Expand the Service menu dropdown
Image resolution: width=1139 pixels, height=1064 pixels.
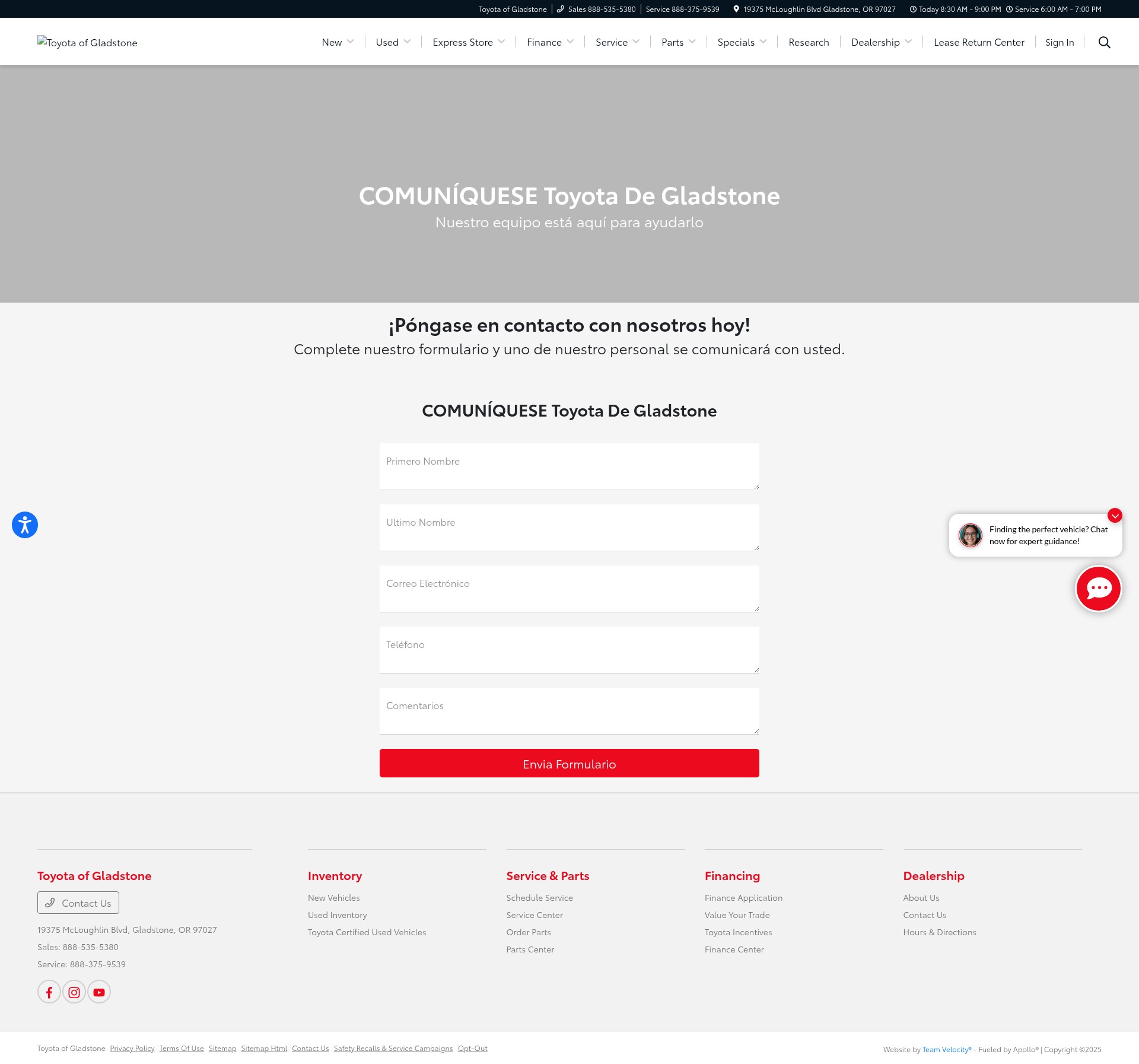tap(618, 42)
